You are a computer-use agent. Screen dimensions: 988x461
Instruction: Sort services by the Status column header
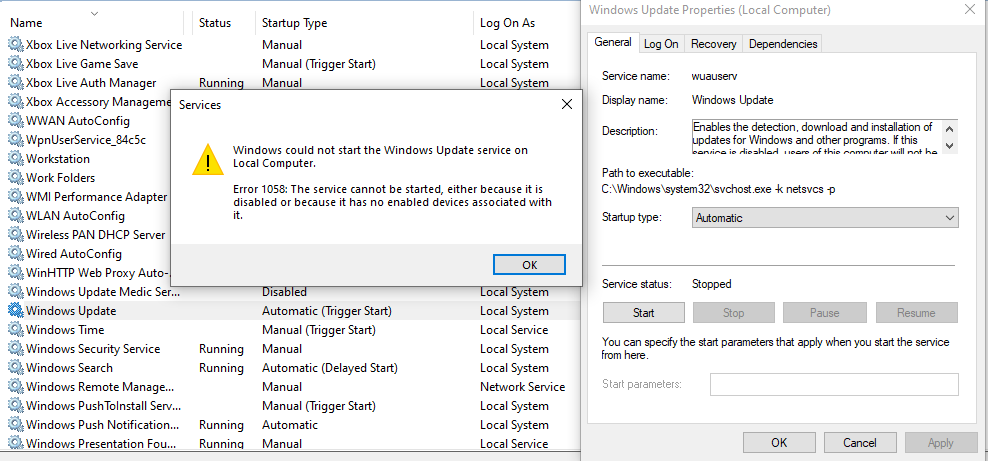[x=215, y=23]
